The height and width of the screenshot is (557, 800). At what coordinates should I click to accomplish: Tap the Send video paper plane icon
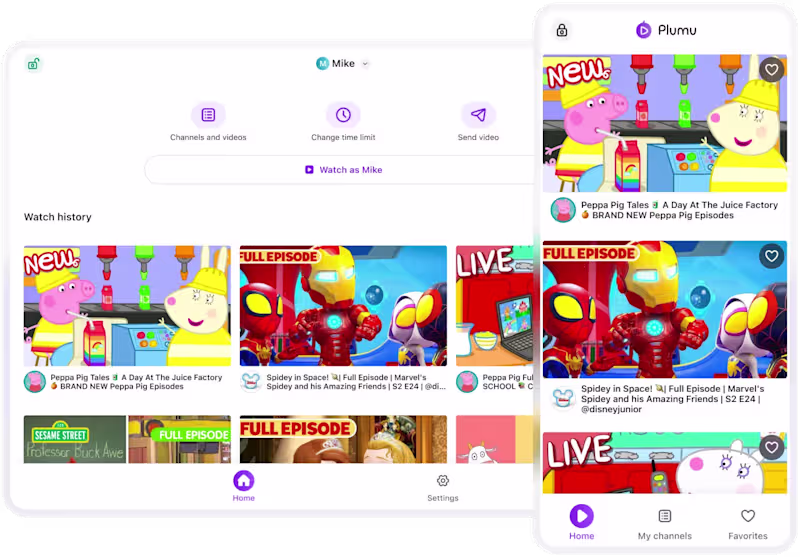click(478, 115)
